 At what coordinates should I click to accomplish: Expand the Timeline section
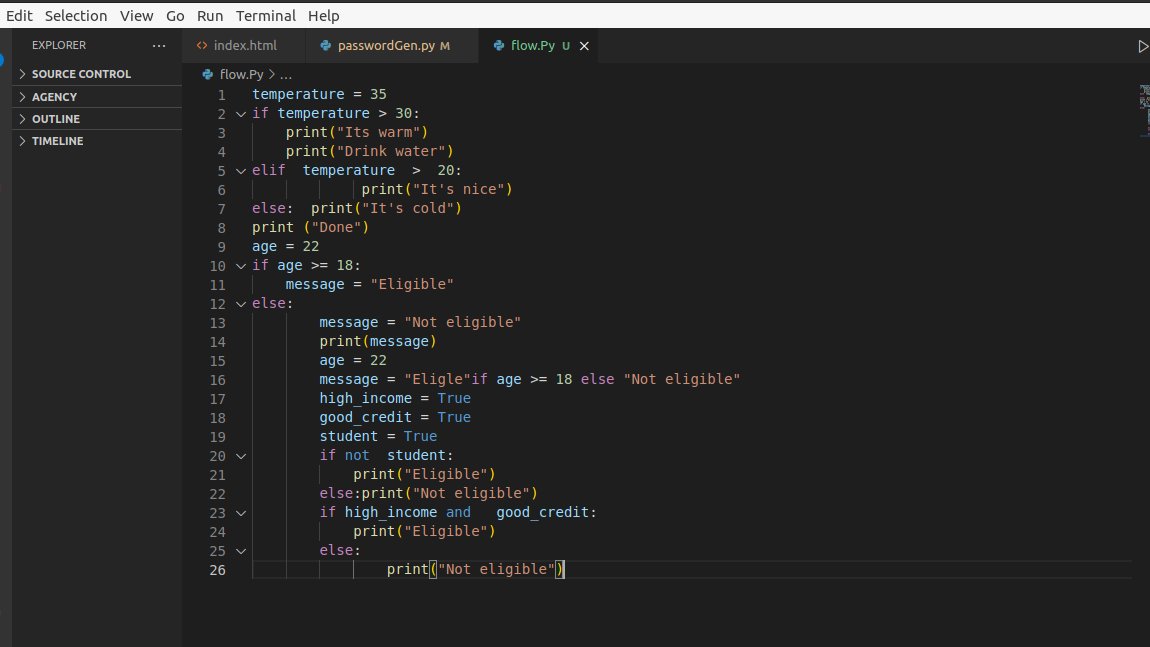tap(97, 141)
